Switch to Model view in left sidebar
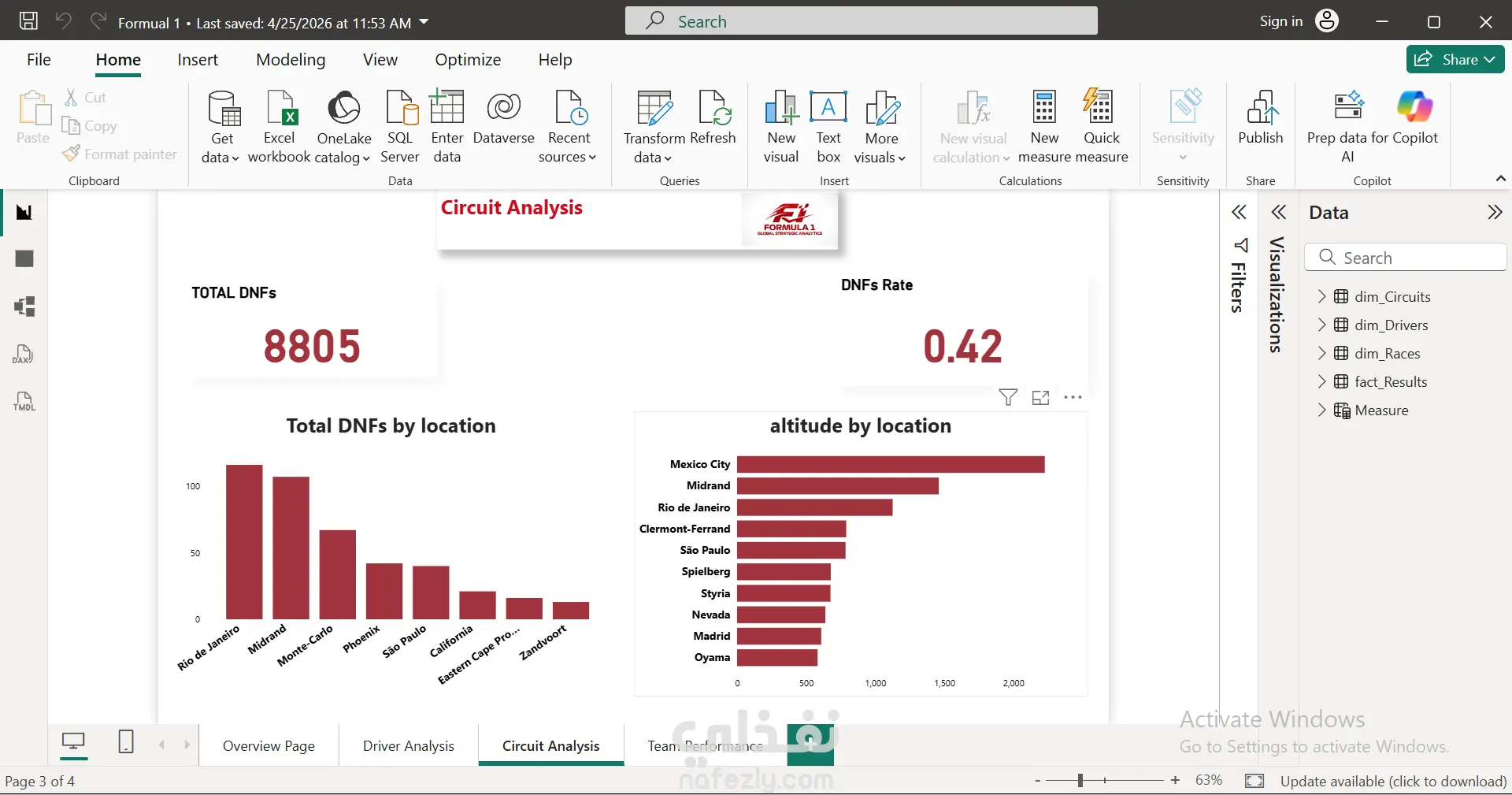Screen dimensions: 1512x795 coord(24,306)
